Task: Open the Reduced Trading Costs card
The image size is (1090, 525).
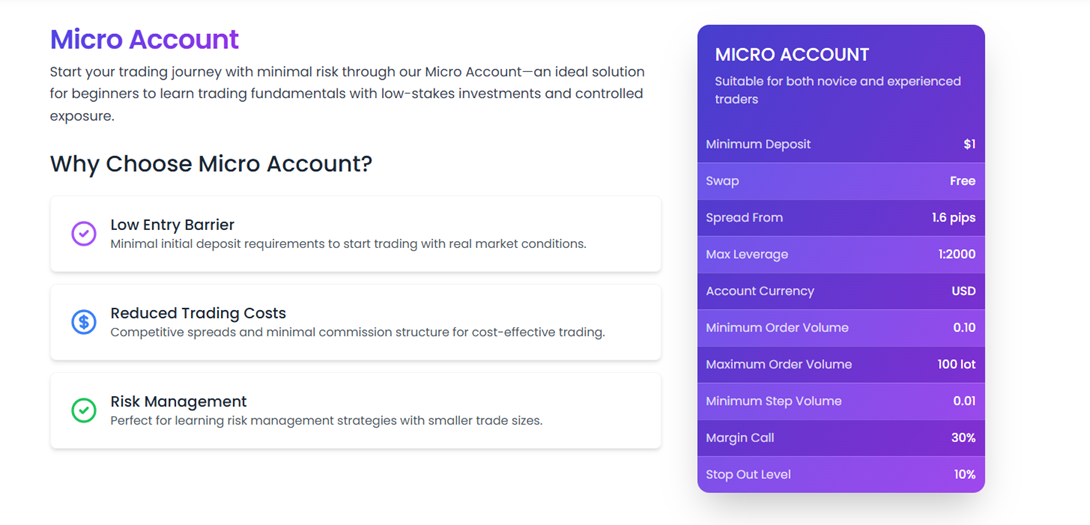Action: click(355, 322)
